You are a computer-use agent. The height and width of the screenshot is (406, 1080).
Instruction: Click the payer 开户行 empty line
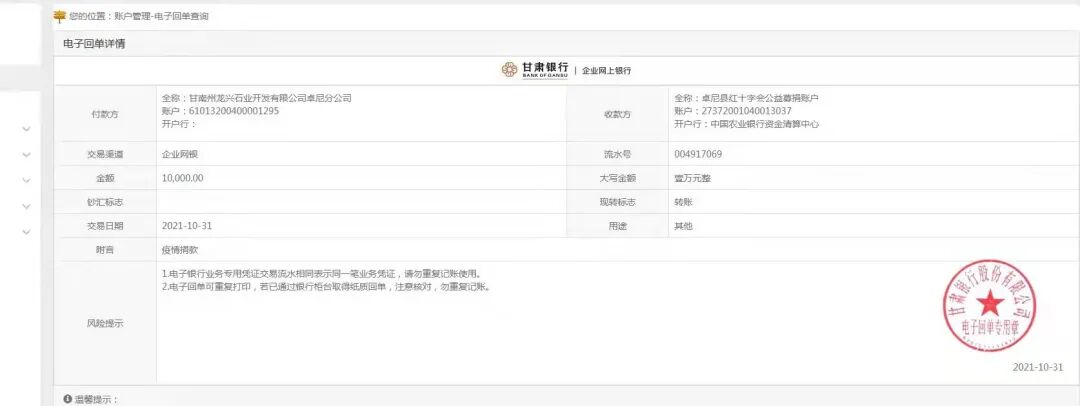[x=179, y=125]
